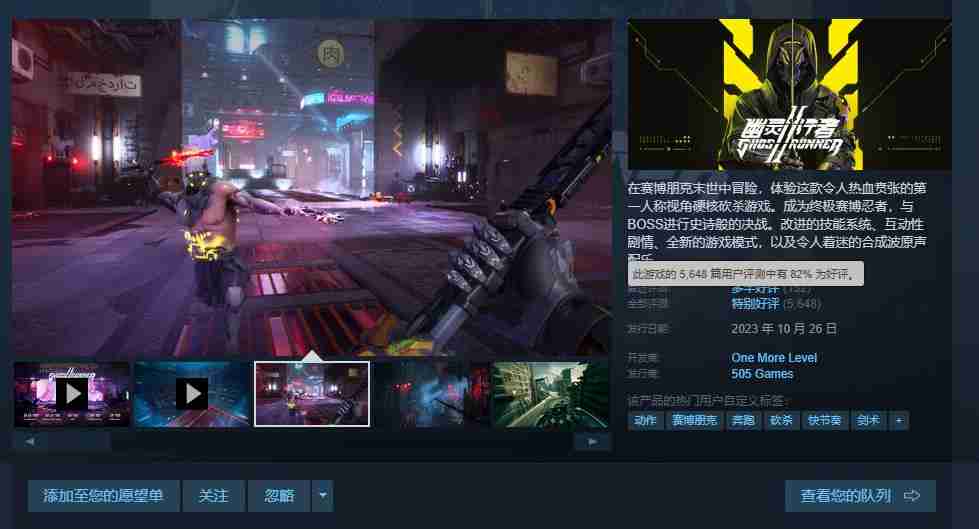
Task: Select the highlighted third screenshot thumbnail
Action: 312,394
